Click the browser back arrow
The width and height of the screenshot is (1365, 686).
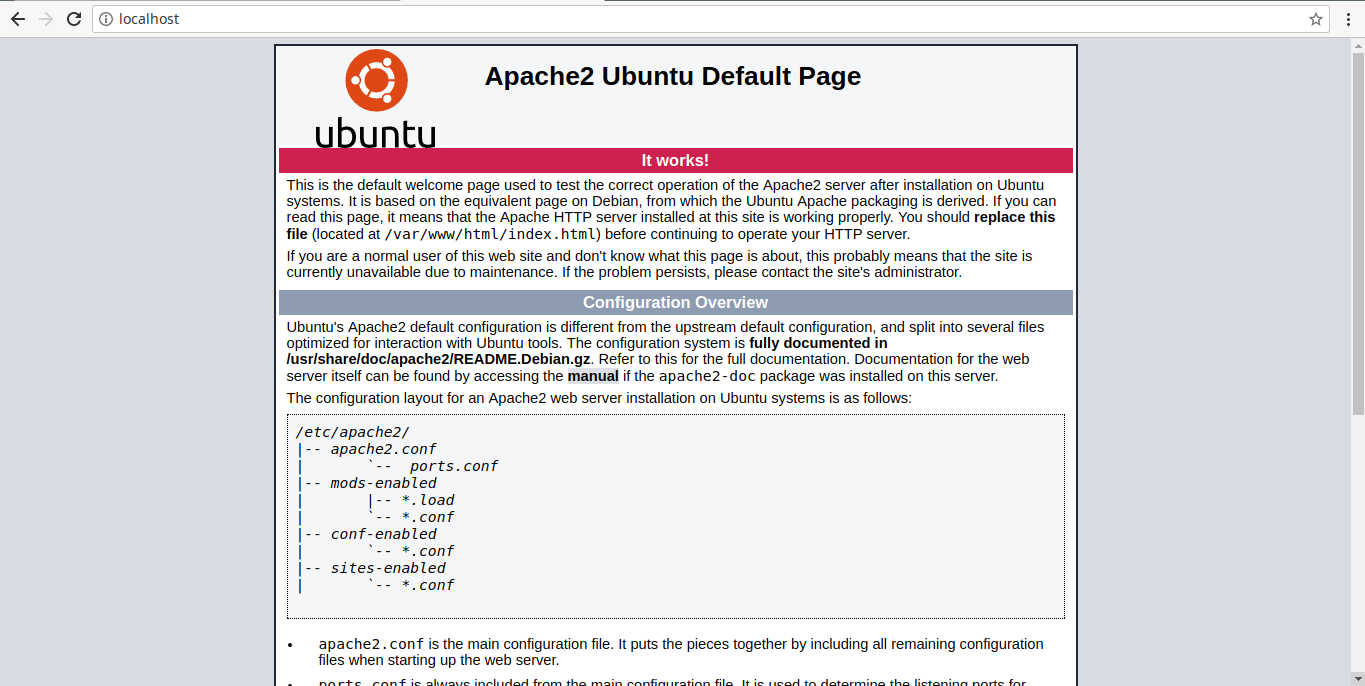coord(17,19)
